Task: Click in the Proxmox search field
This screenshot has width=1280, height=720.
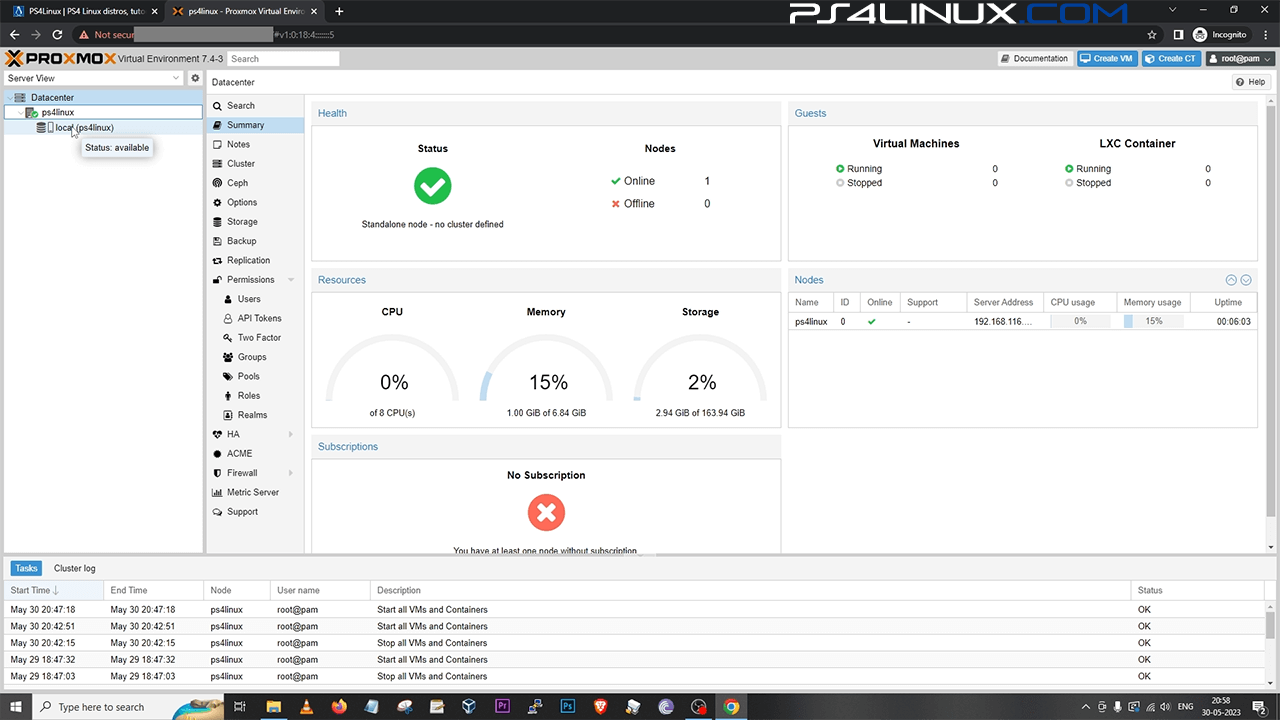Action: coord(283,59)
